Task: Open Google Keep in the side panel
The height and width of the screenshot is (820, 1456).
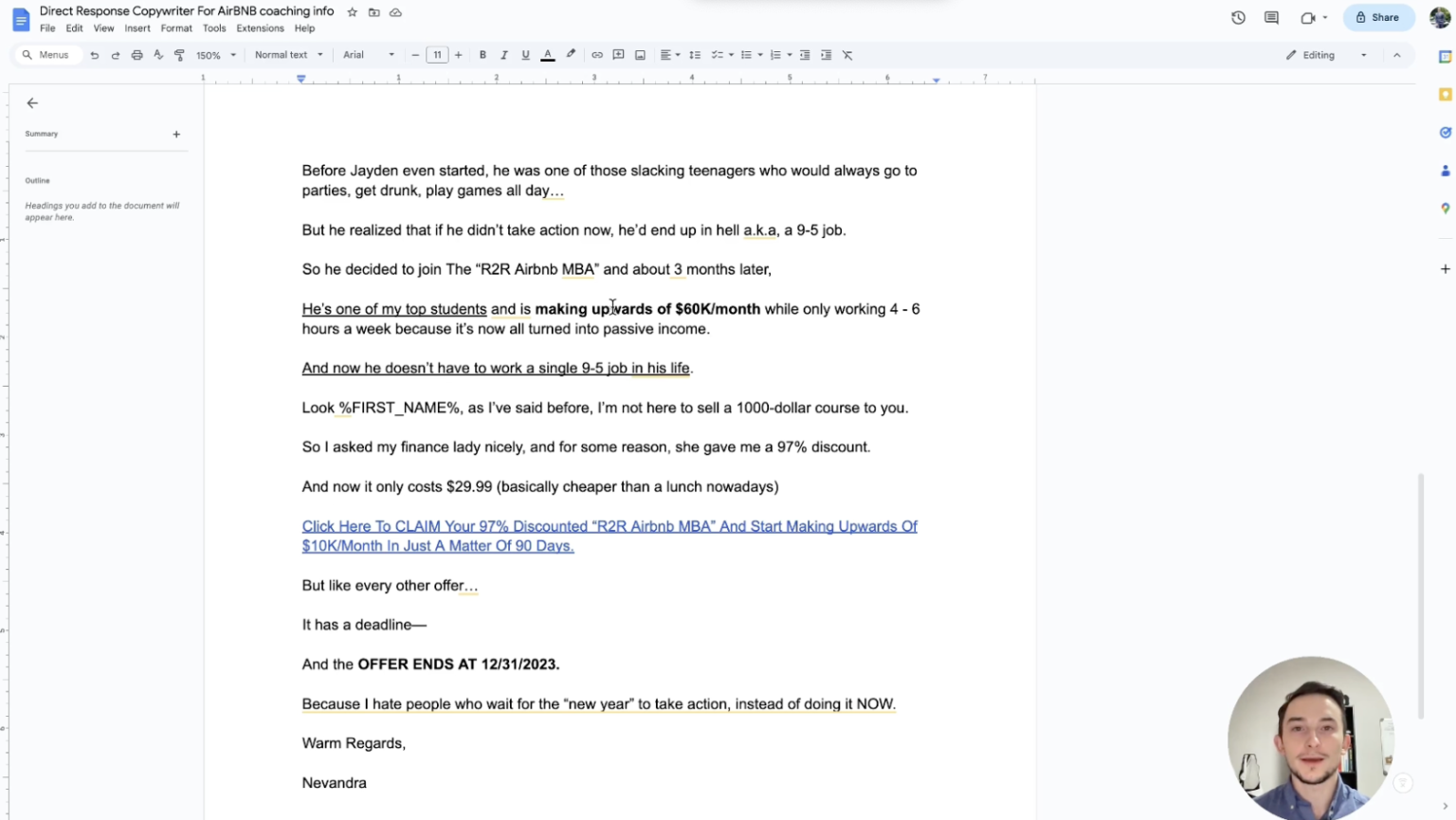Action: tap(1444, 94)
